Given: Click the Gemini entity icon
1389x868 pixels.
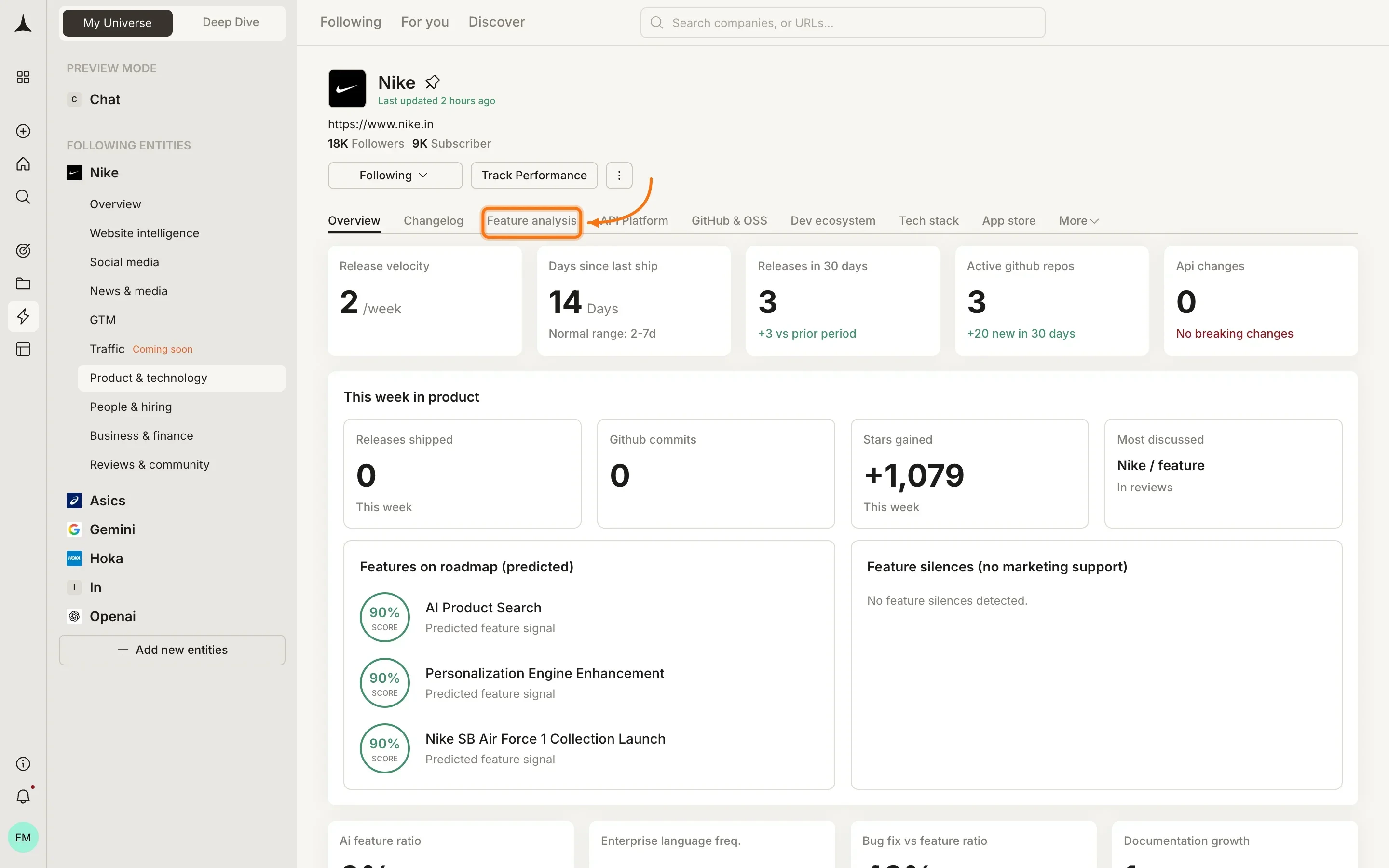Looking at the screenshot, I should (x=74, y=529).
